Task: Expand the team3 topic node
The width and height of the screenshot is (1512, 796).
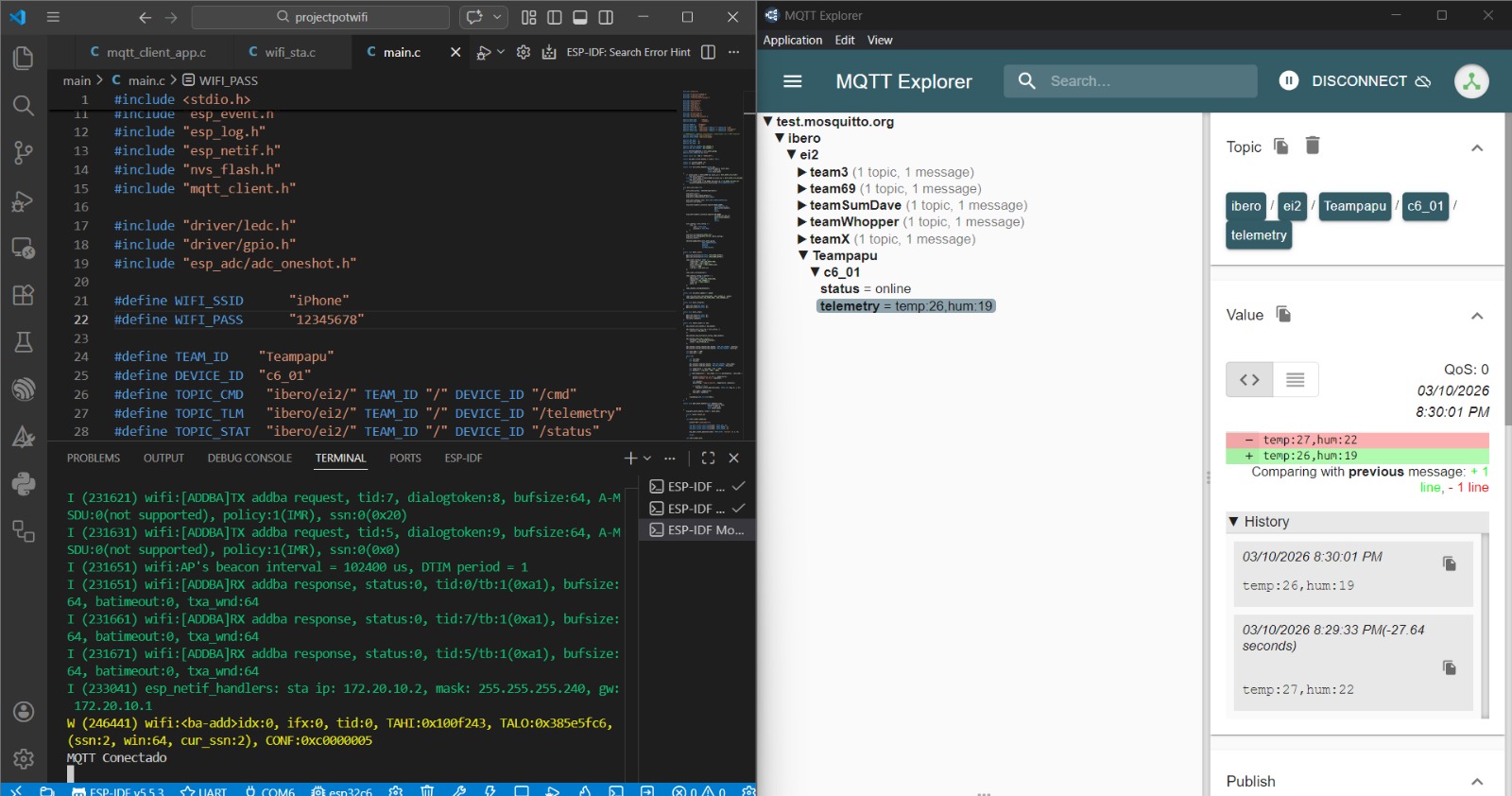Action: [802, 172]
